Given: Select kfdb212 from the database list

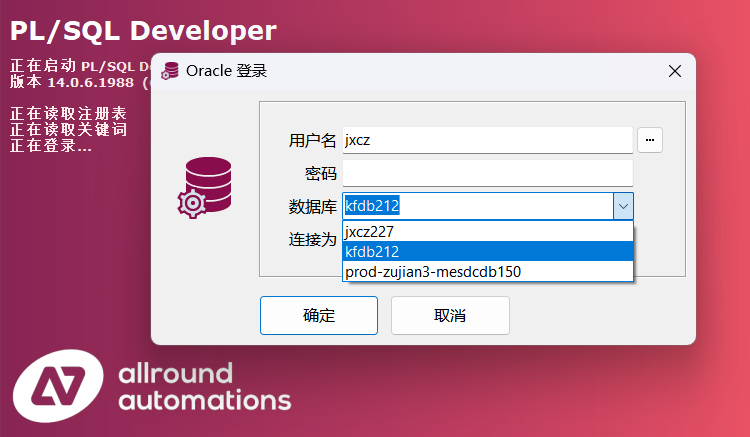Looking at the screenshot, I should [488, 251].
